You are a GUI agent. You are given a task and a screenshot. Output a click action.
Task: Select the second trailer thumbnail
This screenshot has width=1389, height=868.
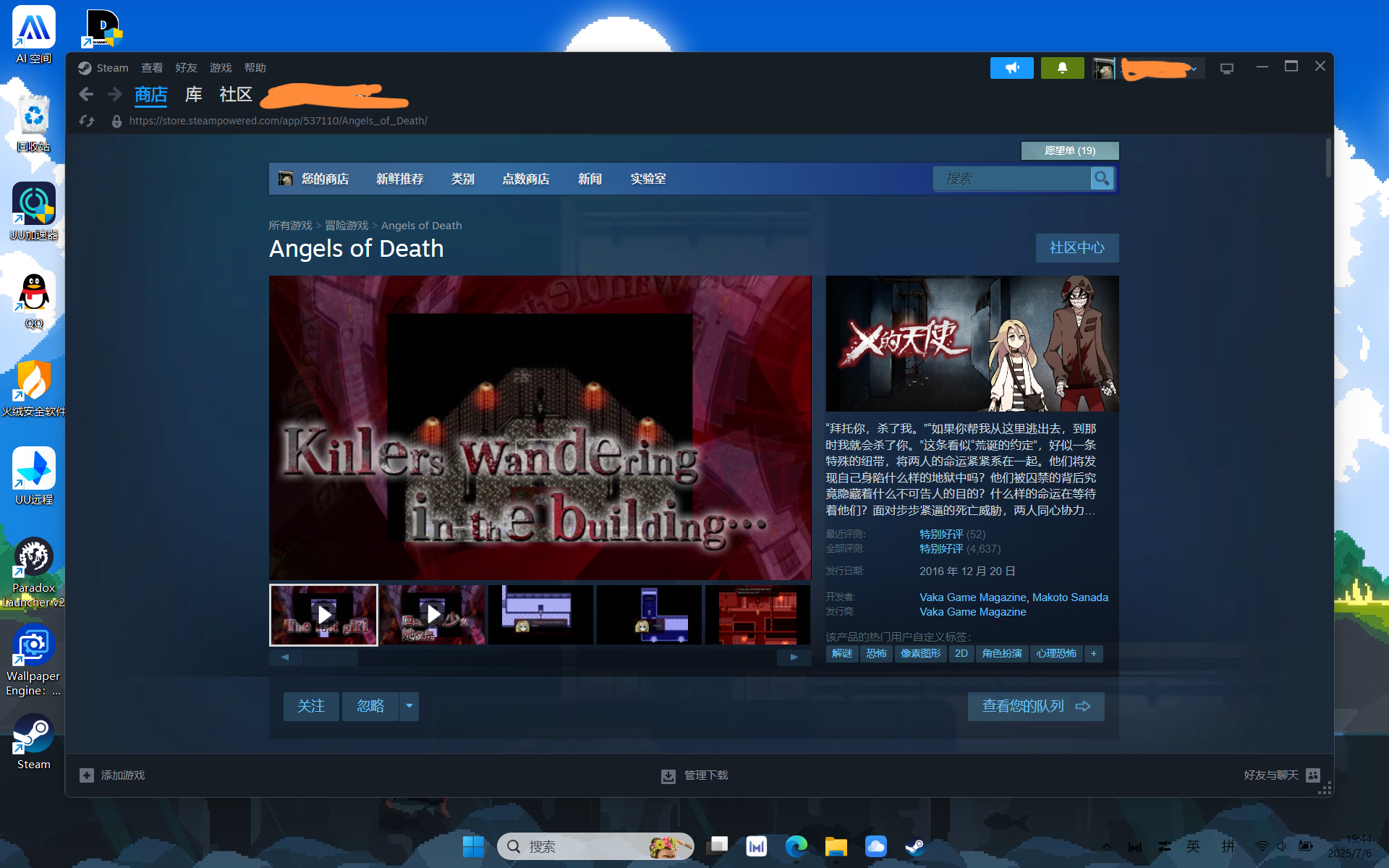[433, 615]
